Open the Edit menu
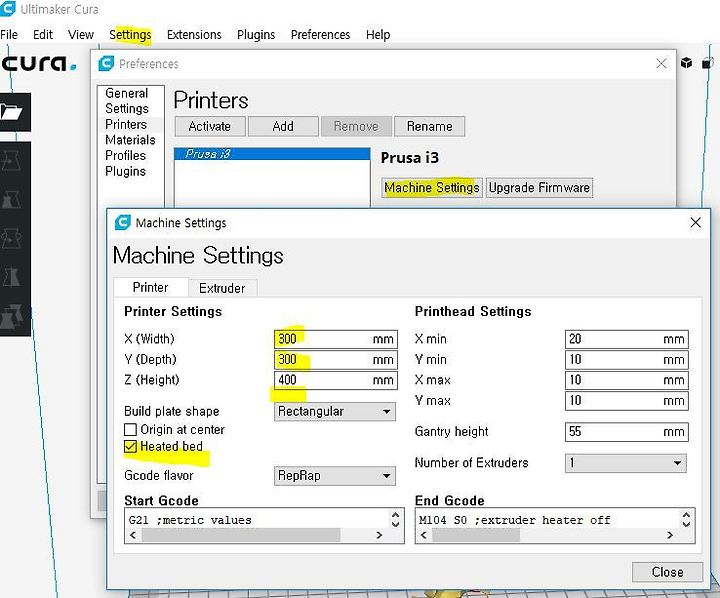The width and height of the screenshot is (720, 598). 43,34
